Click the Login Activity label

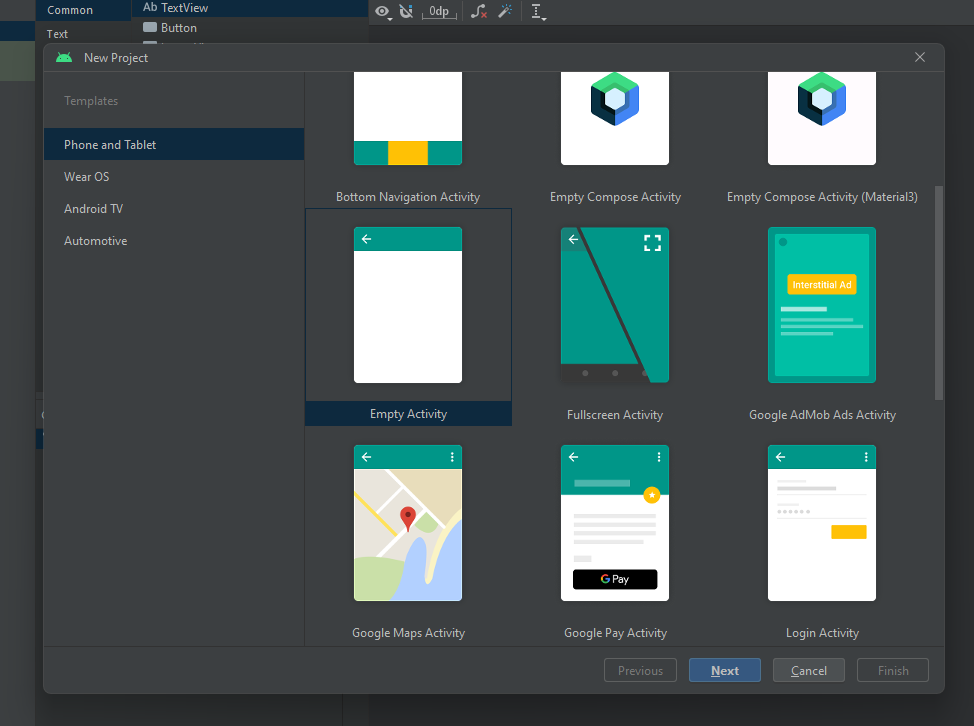822,633
